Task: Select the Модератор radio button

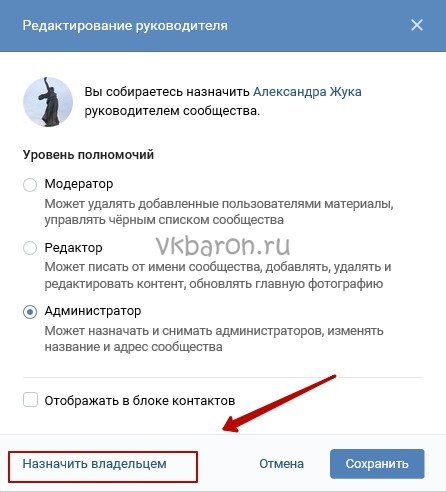Action: pos(30,184)
